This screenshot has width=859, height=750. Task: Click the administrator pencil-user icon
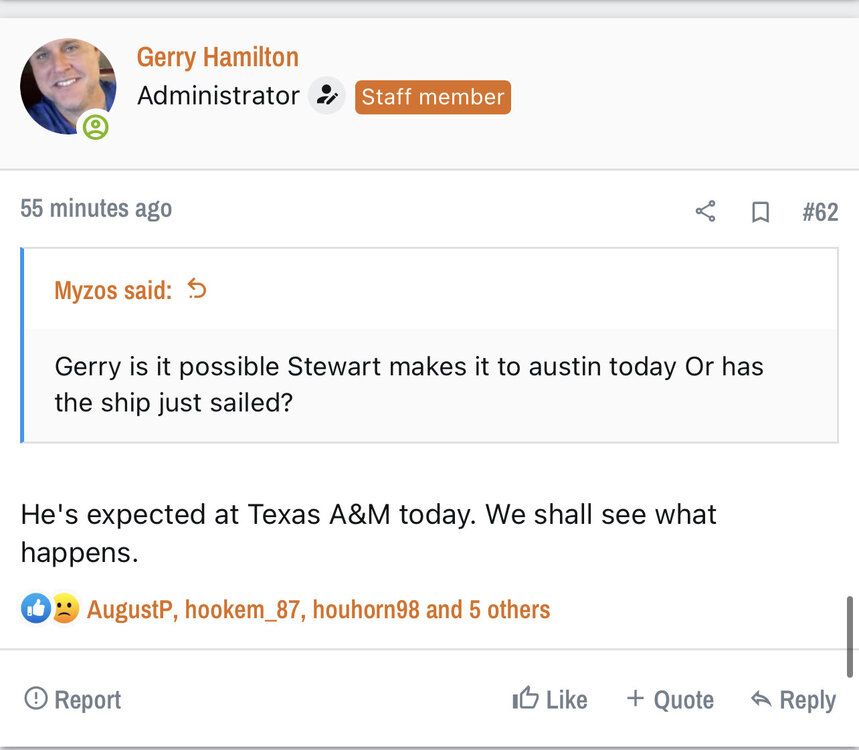pos(325,96)
